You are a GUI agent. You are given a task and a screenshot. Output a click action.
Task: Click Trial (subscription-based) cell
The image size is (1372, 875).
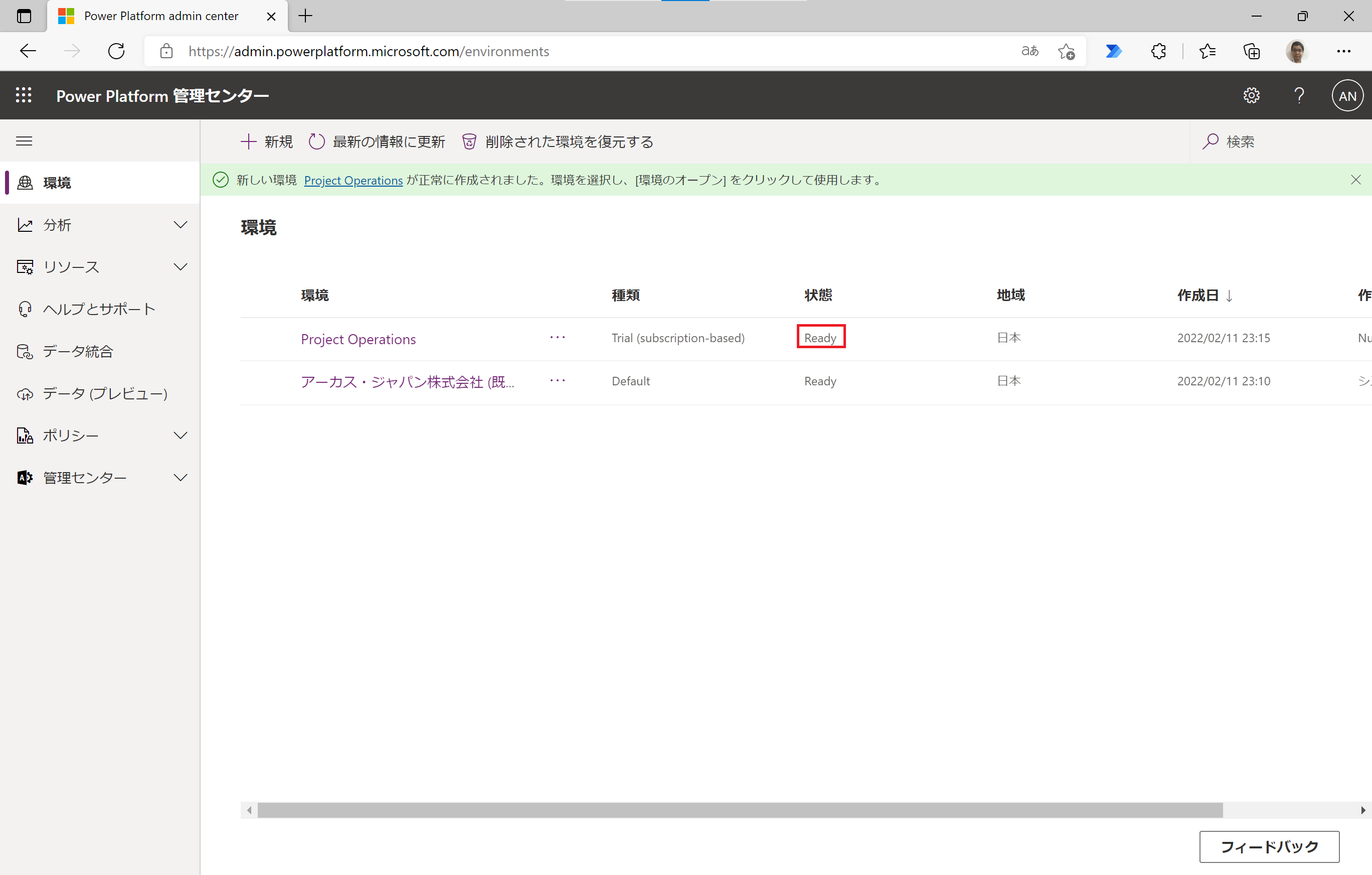coord(678,338)
